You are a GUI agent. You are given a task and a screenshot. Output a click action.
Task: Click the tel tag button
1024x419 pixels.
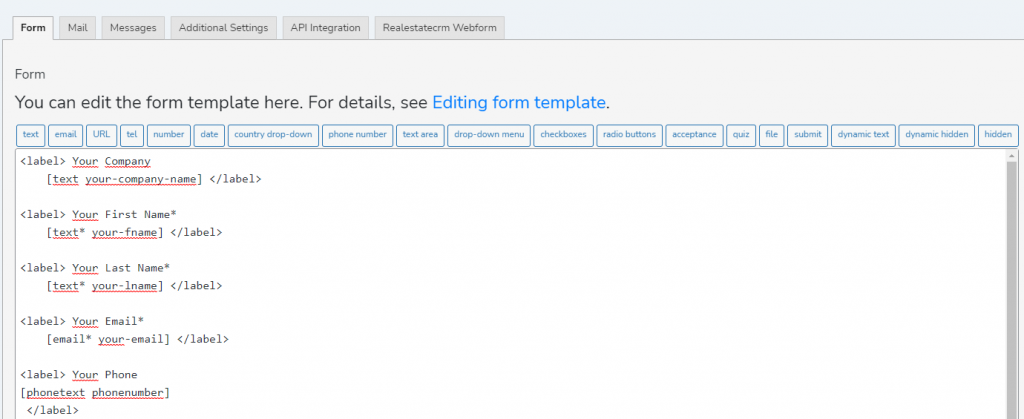point(132,135)
